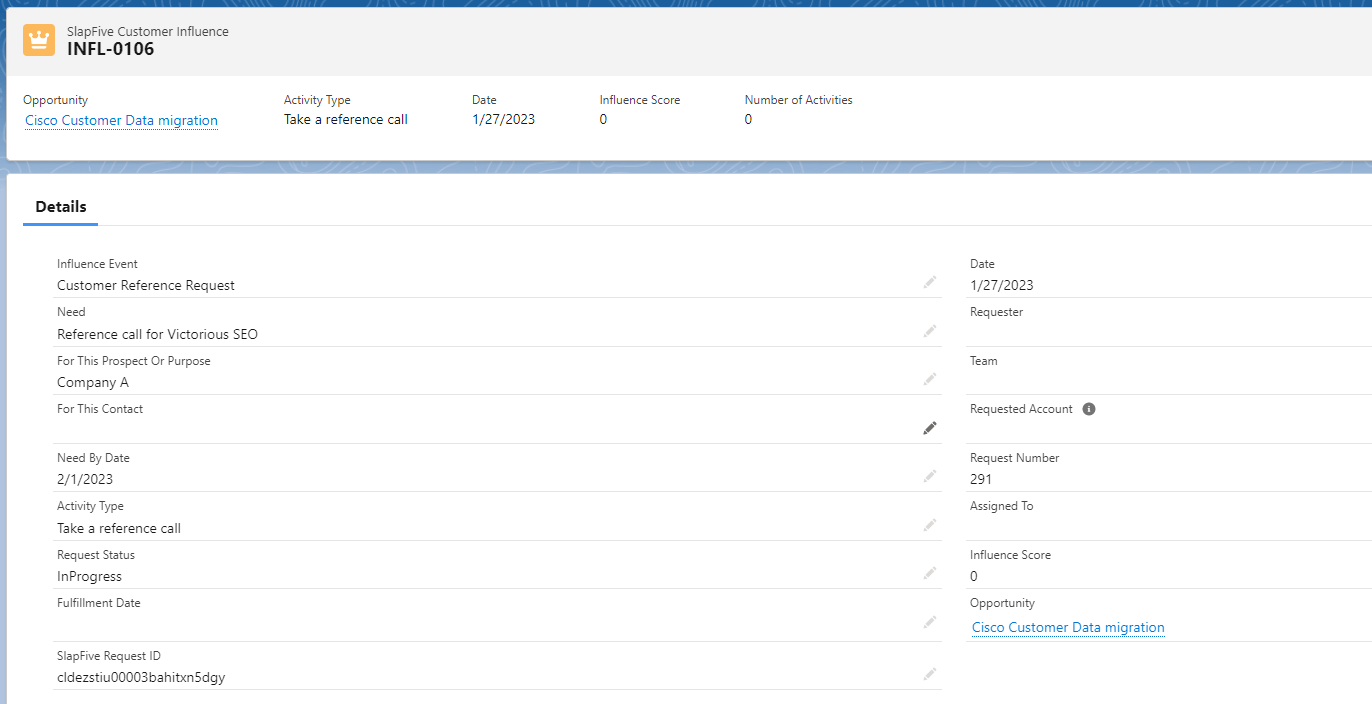The width and height of the screenshot is (1372, 704).
Task: Click the INFL-0106 record title
Action: [111, 49]
